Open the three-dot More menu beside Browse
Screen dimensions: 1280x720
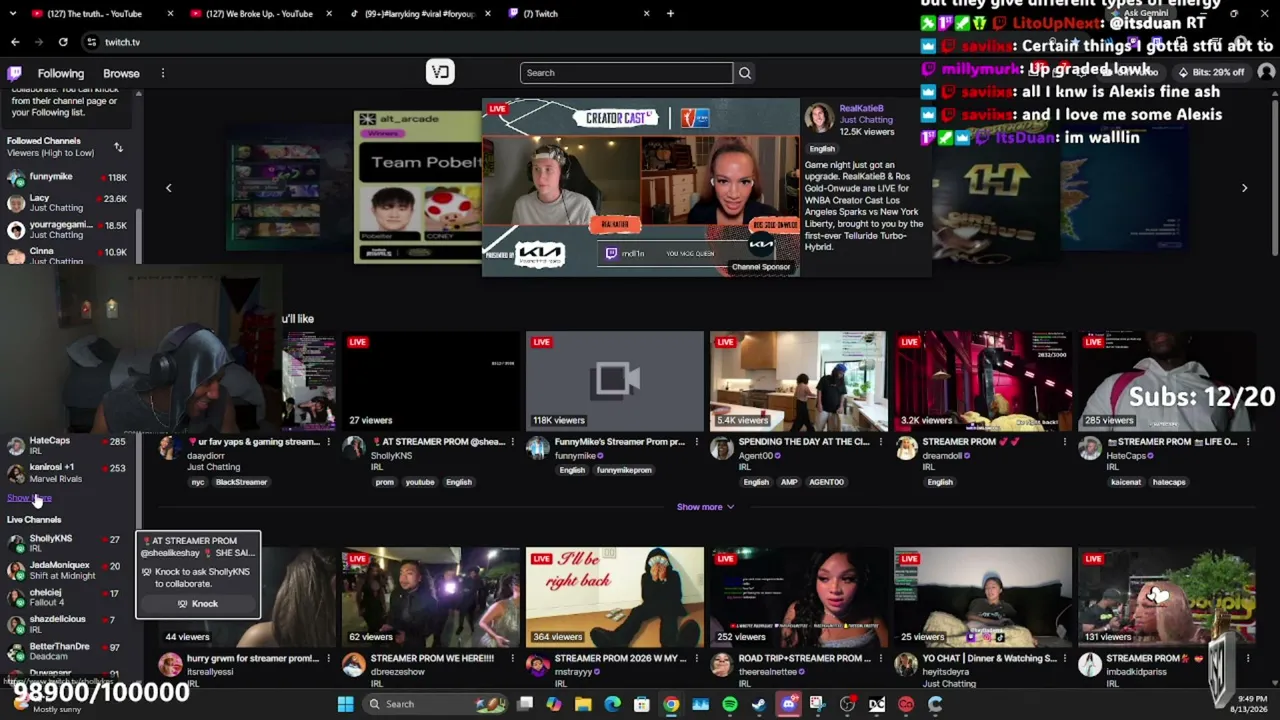pyautogui.click(x=162, y=73)
